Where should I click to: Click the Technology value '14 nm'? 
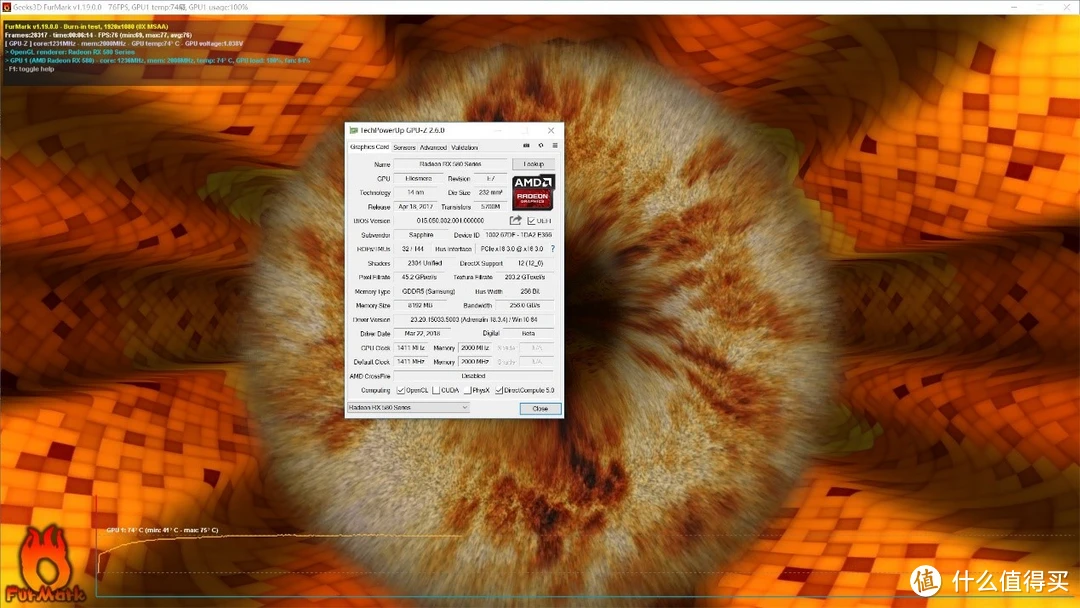click(415, 192)
